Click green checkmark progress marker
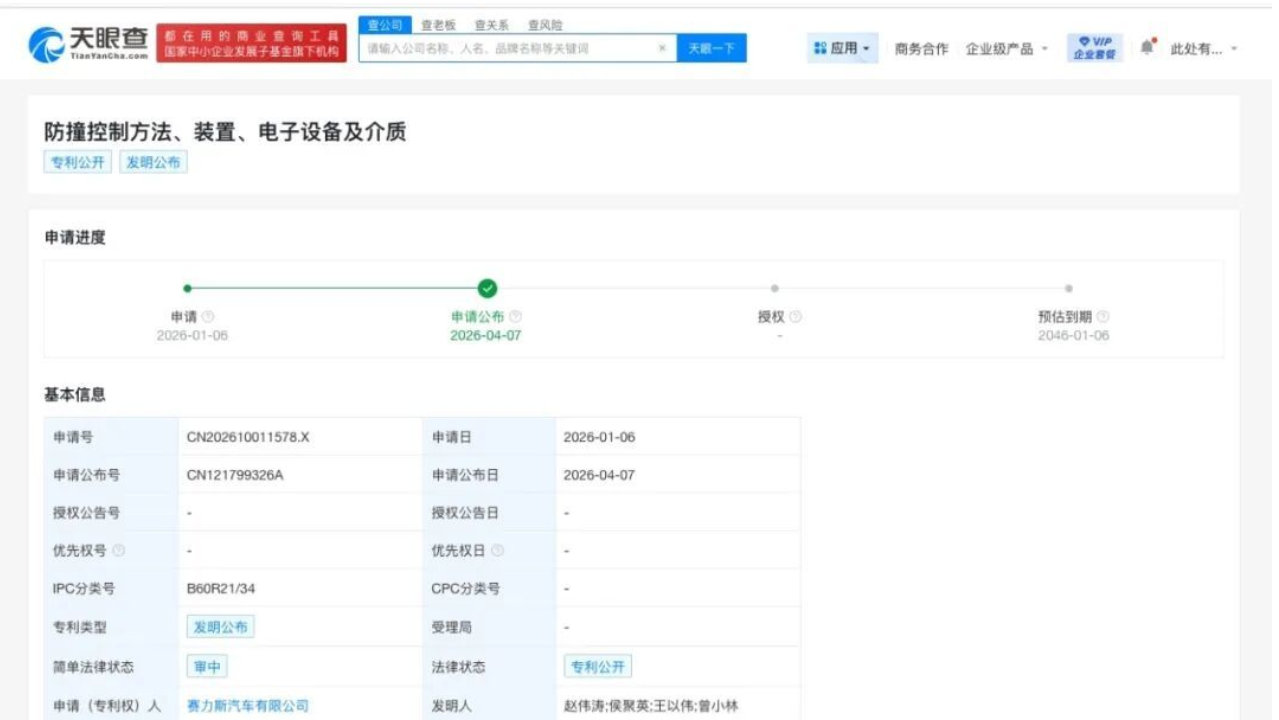1279x720 pixels. point(487,288)
